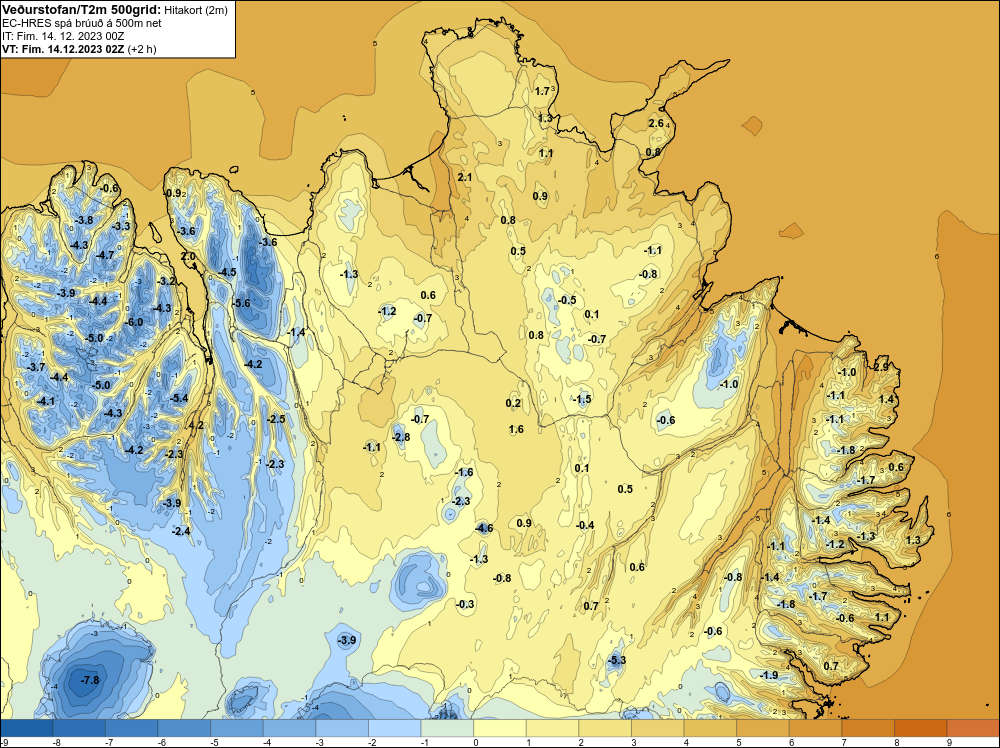Click the legend scale label 9
1000x748 pixels.
(949, 742)
